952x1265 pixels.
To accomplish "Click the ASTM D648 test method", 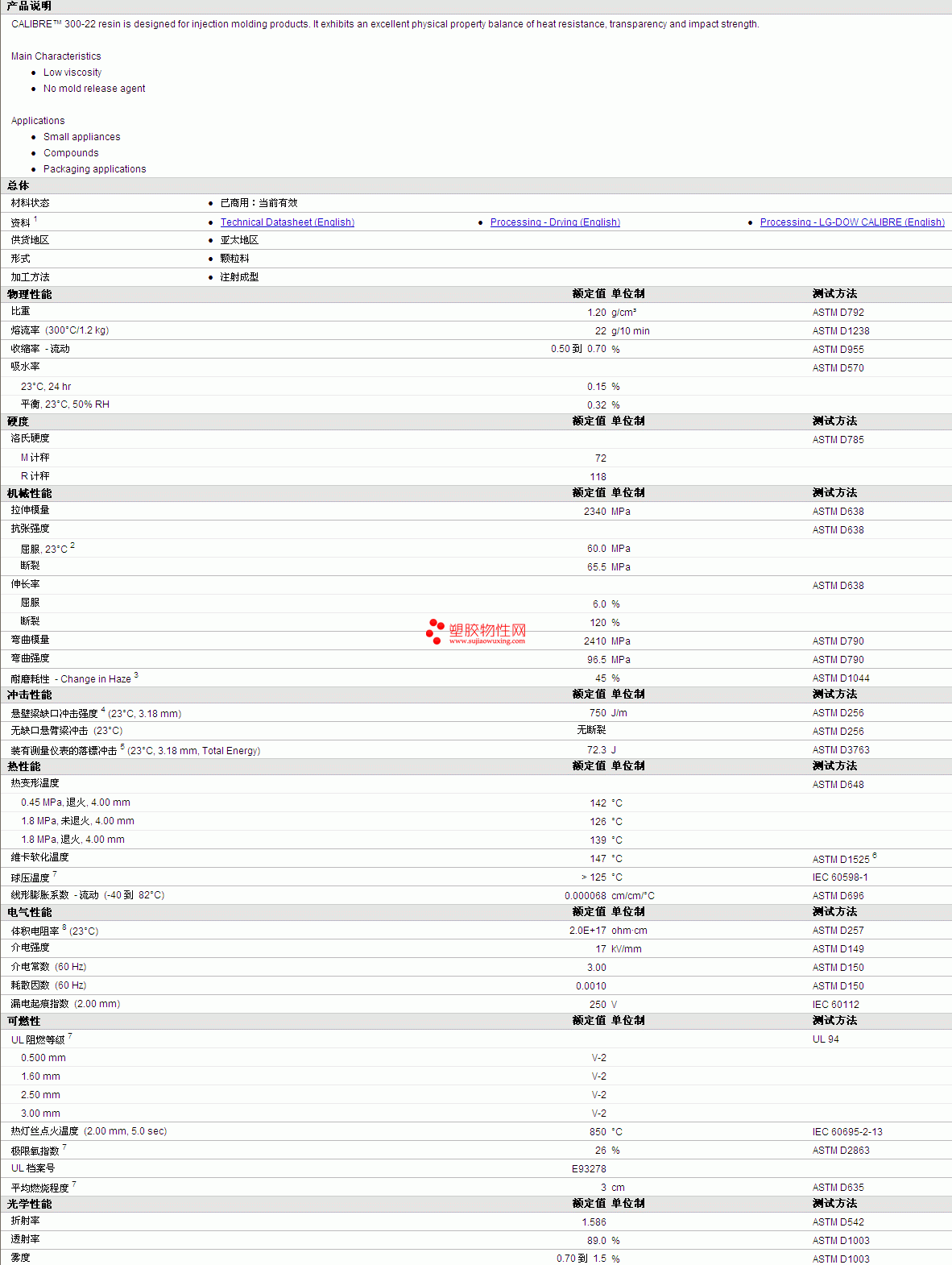I will (x=838, y=785).
